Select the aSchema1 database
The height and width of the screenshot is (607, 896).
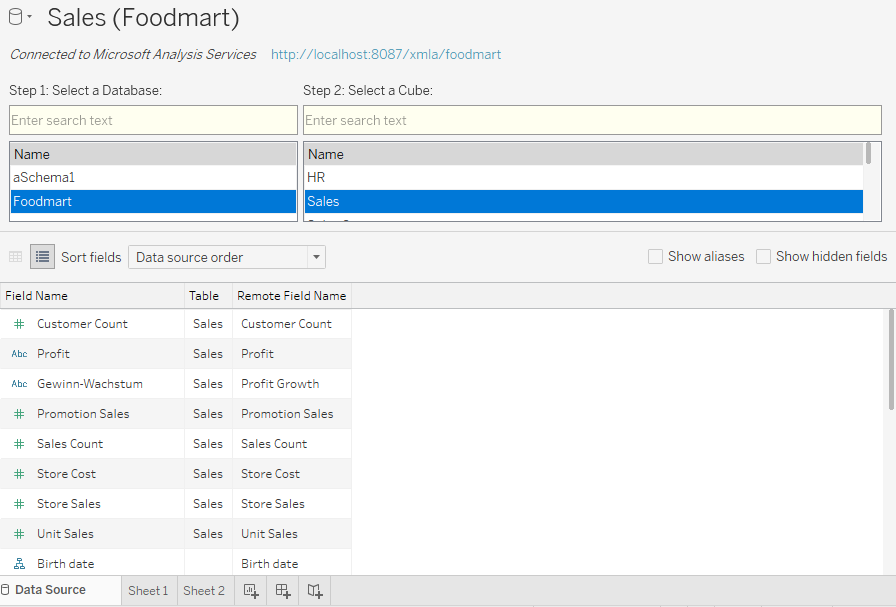(x=153, y=178)
